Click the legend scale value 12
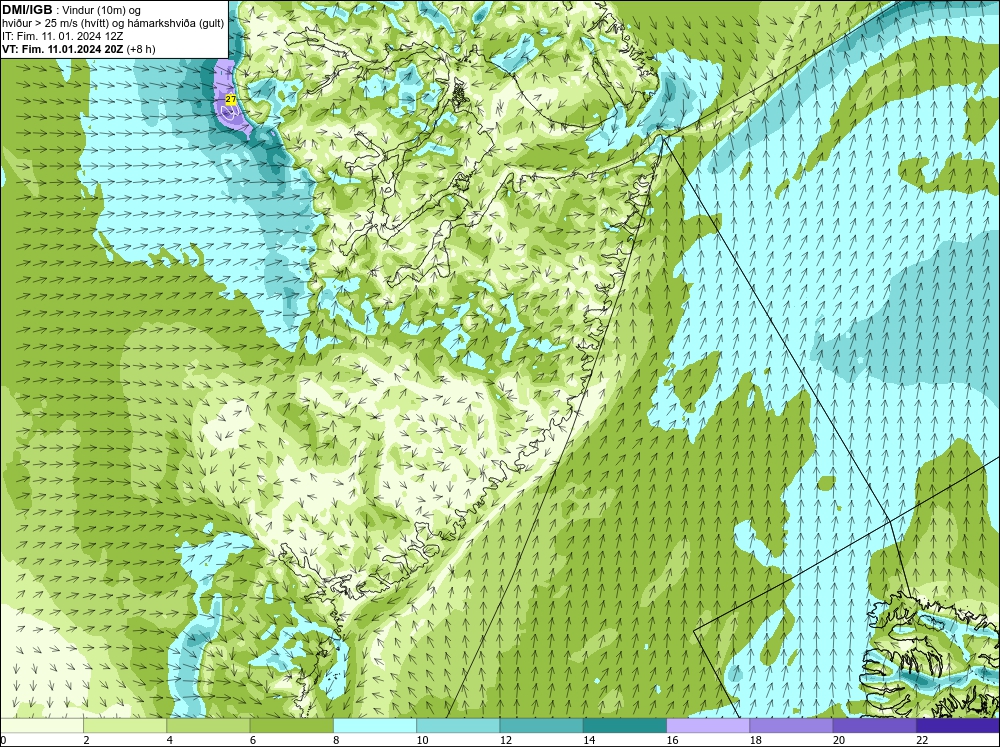Screen dimensions: 1000x747 click(505, 740)
